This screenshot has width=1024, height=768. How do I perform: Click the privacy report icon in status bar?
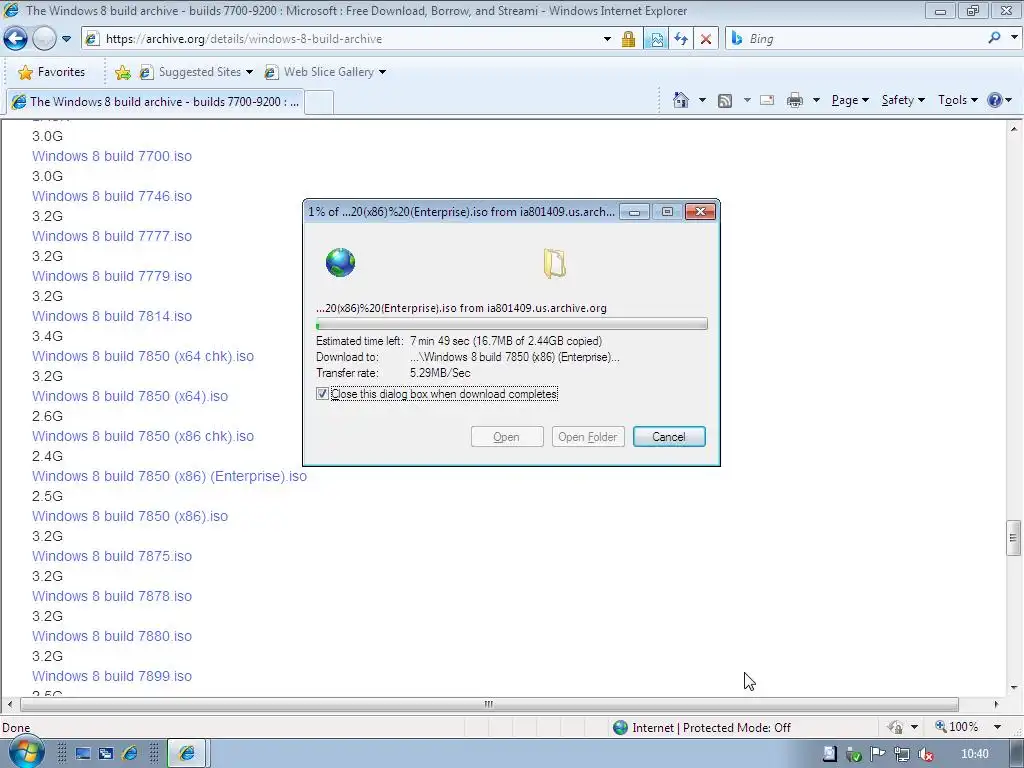896,727
